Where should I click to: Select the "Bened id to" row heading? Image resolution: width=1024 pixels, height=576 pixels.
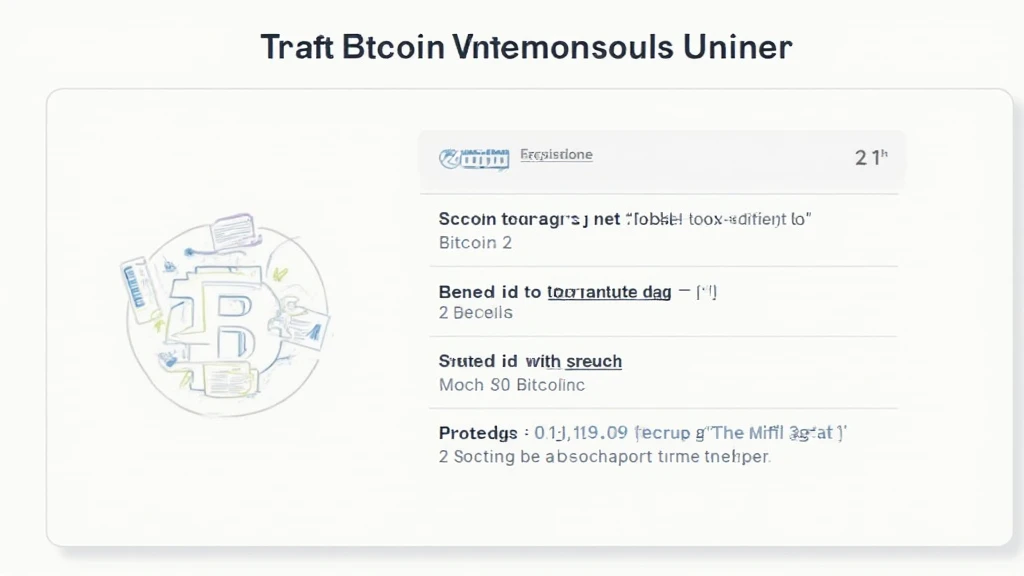(490, 291)
